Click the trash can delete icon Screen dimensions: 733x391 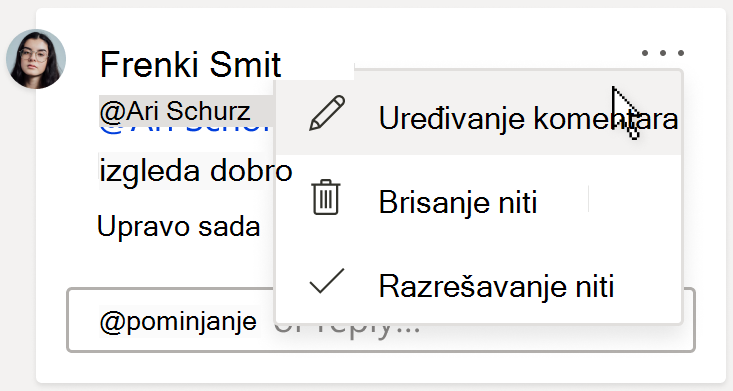click(x=326, y=197)
